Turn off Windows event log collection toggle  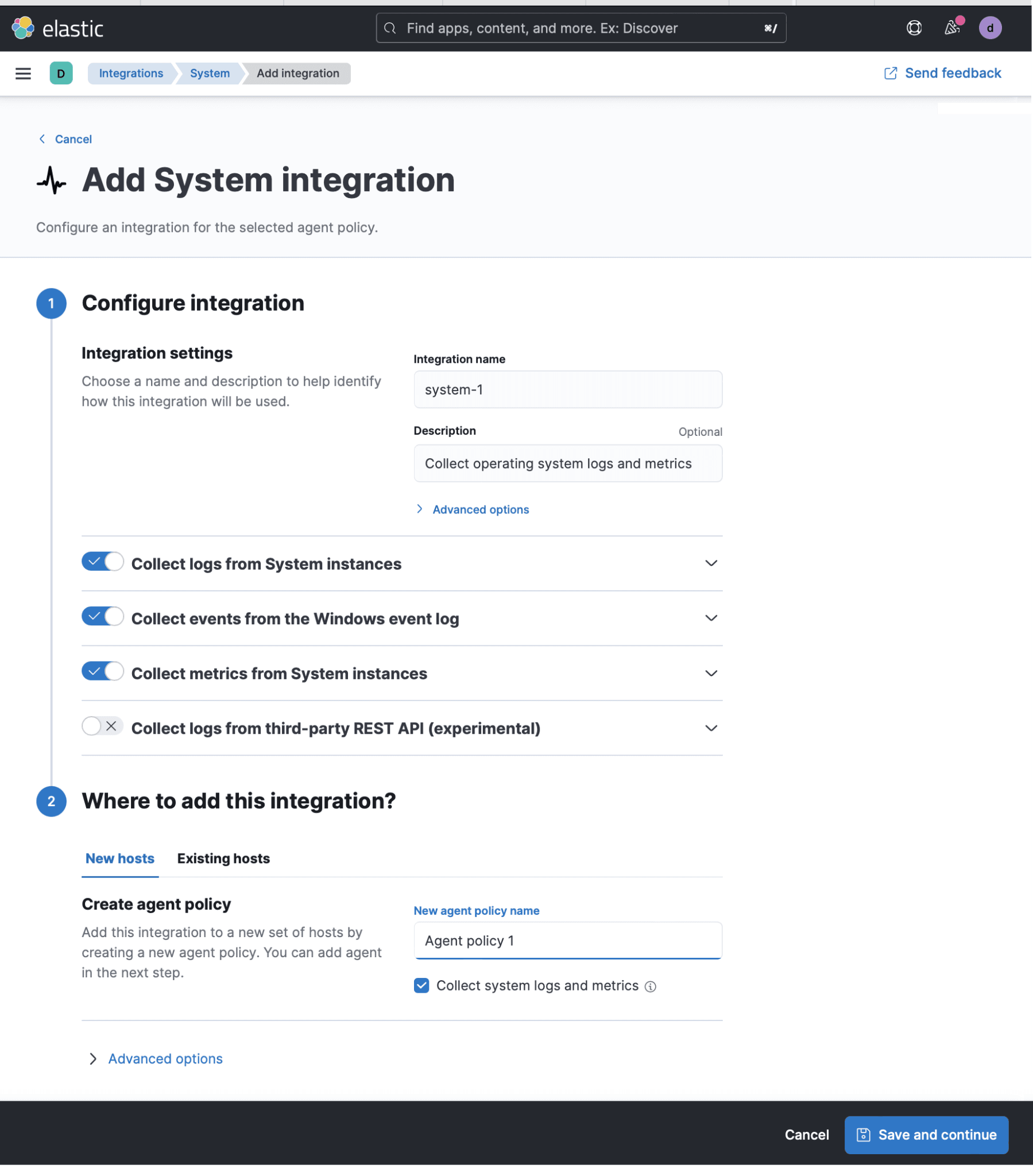[x=102, y=617]
